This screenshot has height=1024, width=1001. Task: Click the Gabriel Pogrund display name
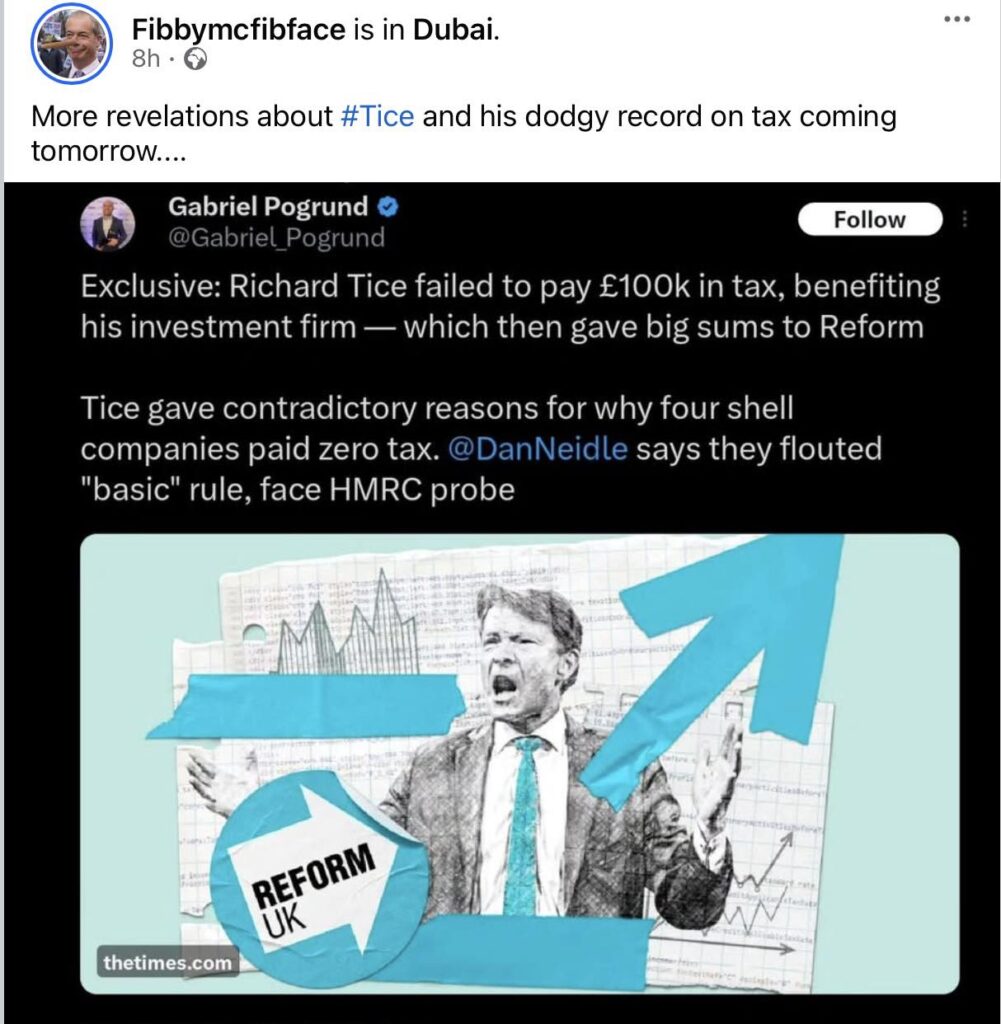click(x=268, y=206)
